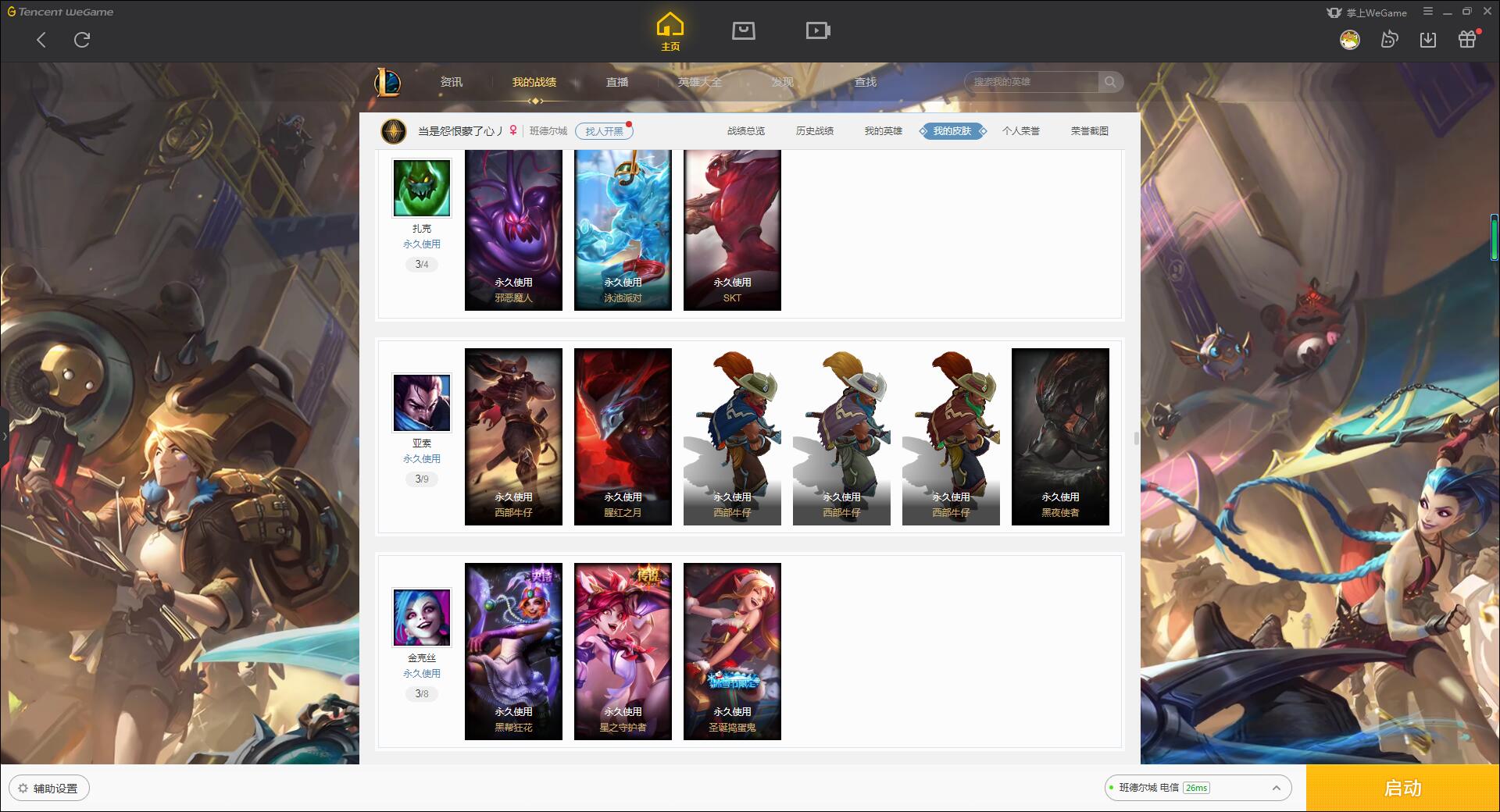The image size is (1500, 812).
Task: Click the League of Legends logo
Action: (387, 82)
